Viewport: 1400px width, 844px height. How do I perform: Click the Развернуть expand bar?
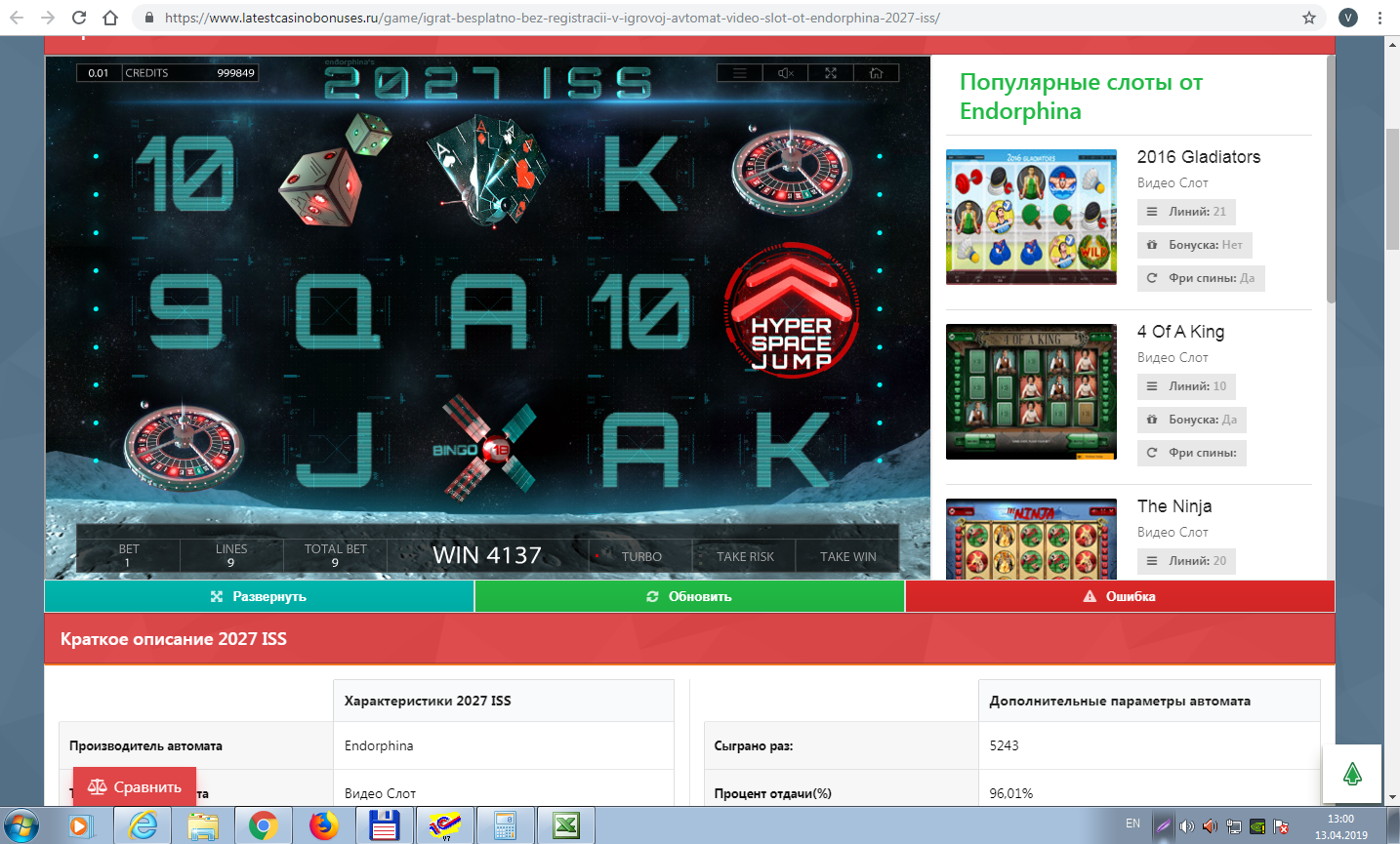259,596
